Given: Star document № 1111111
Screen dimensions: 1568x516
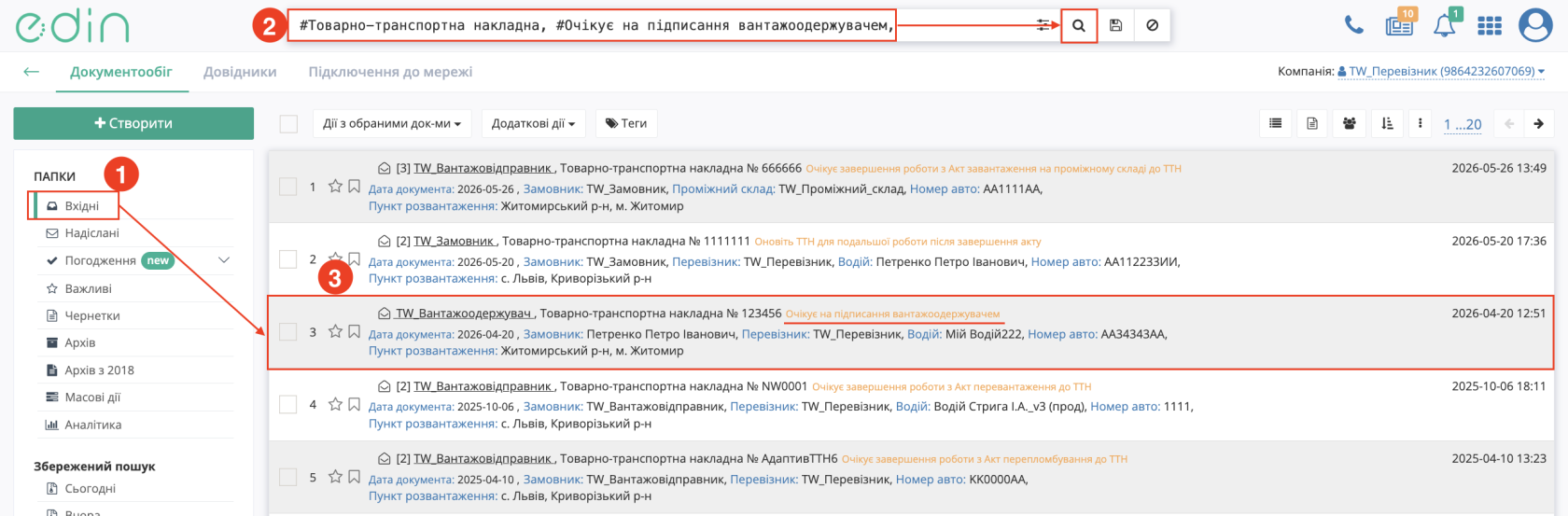Looking at the screenshot, I should [335, 258].
